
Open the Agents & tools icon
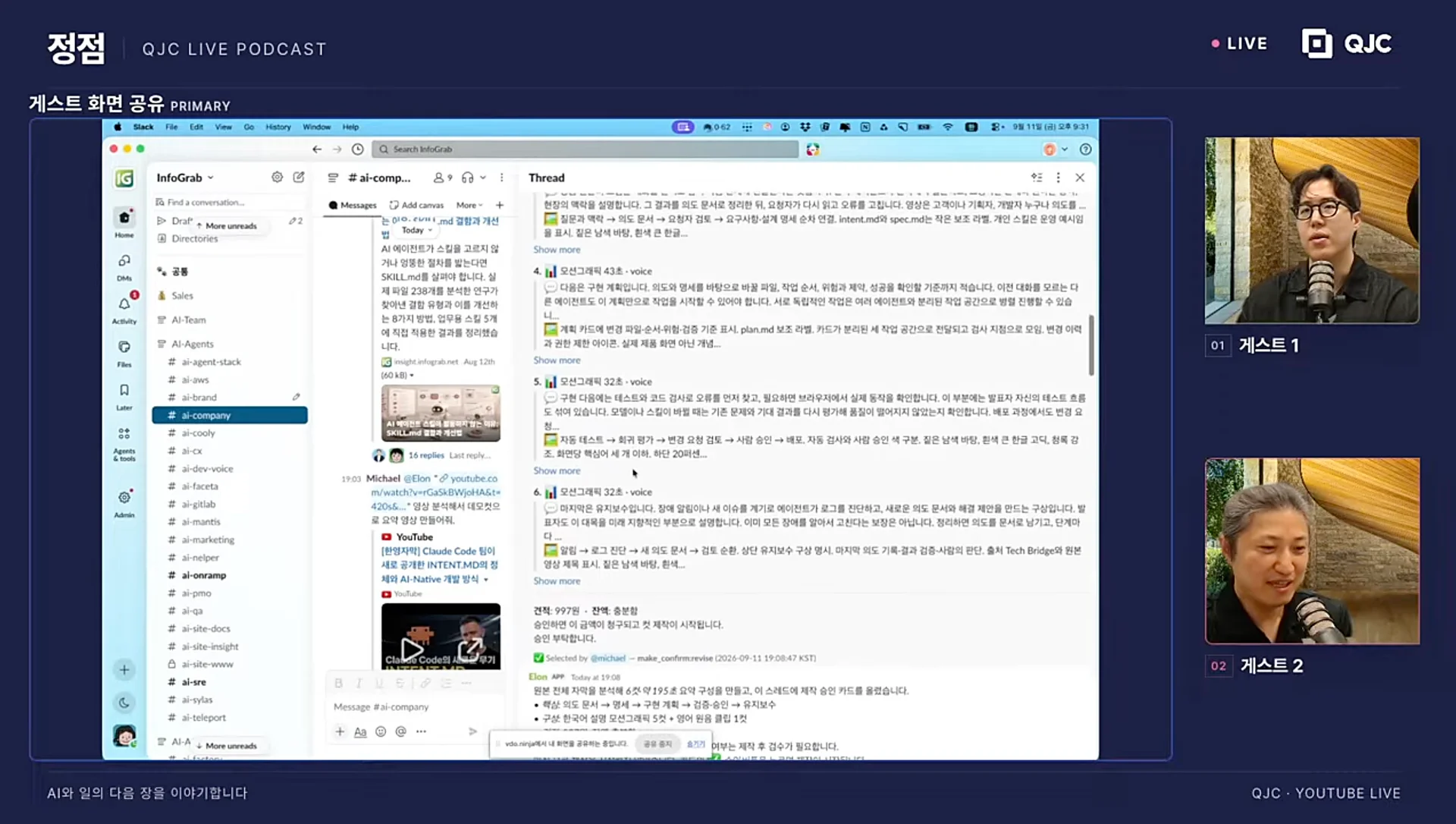124,435
